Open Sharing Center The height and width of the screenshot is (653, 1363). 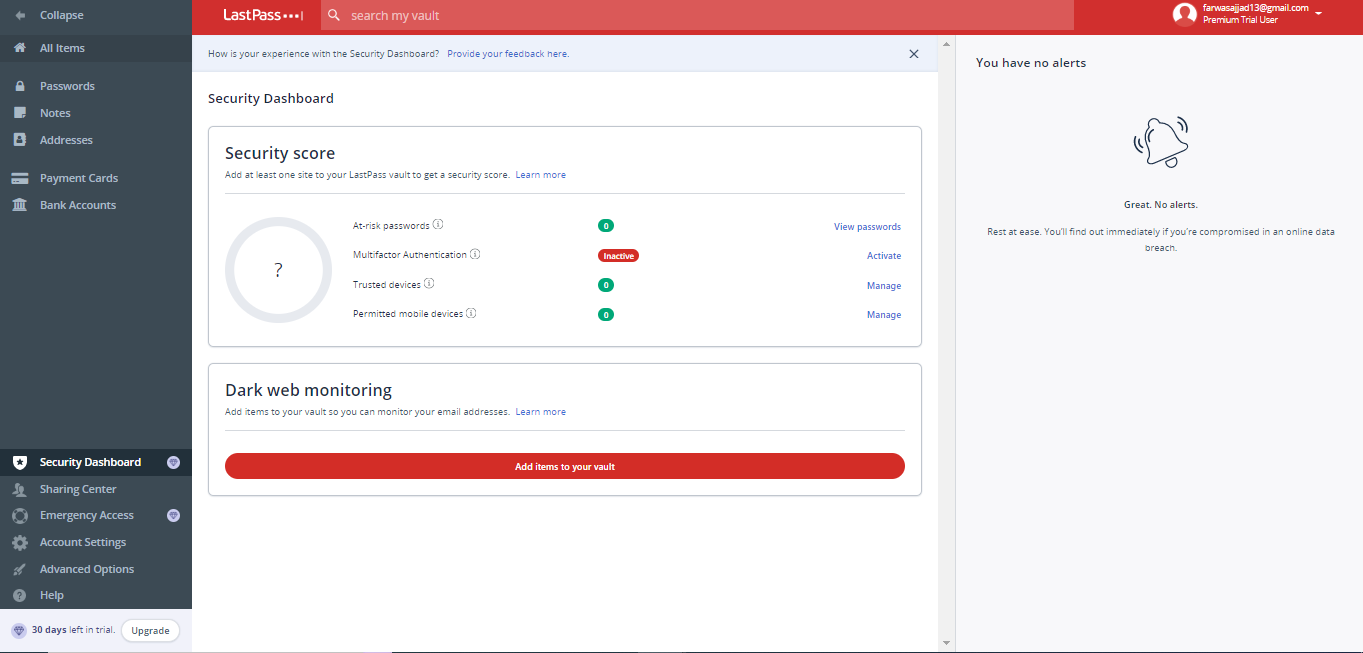(96, 489)
